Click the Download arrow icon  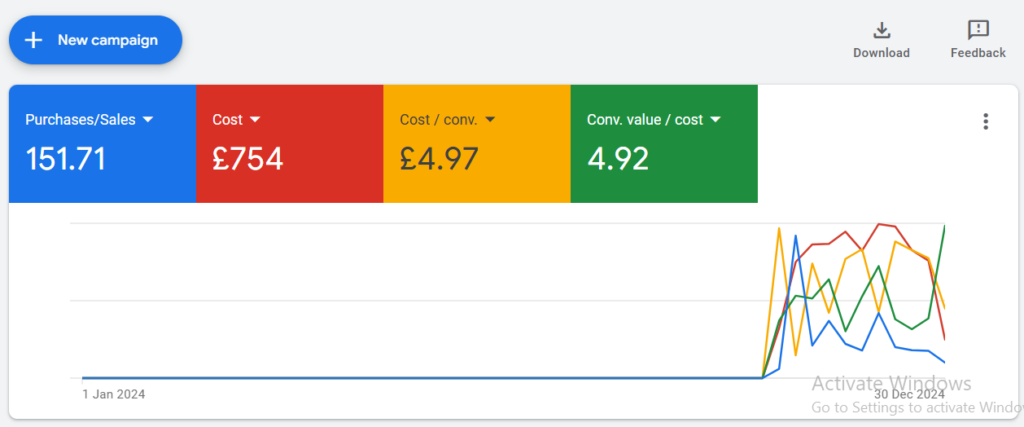(x=881, y=30)
